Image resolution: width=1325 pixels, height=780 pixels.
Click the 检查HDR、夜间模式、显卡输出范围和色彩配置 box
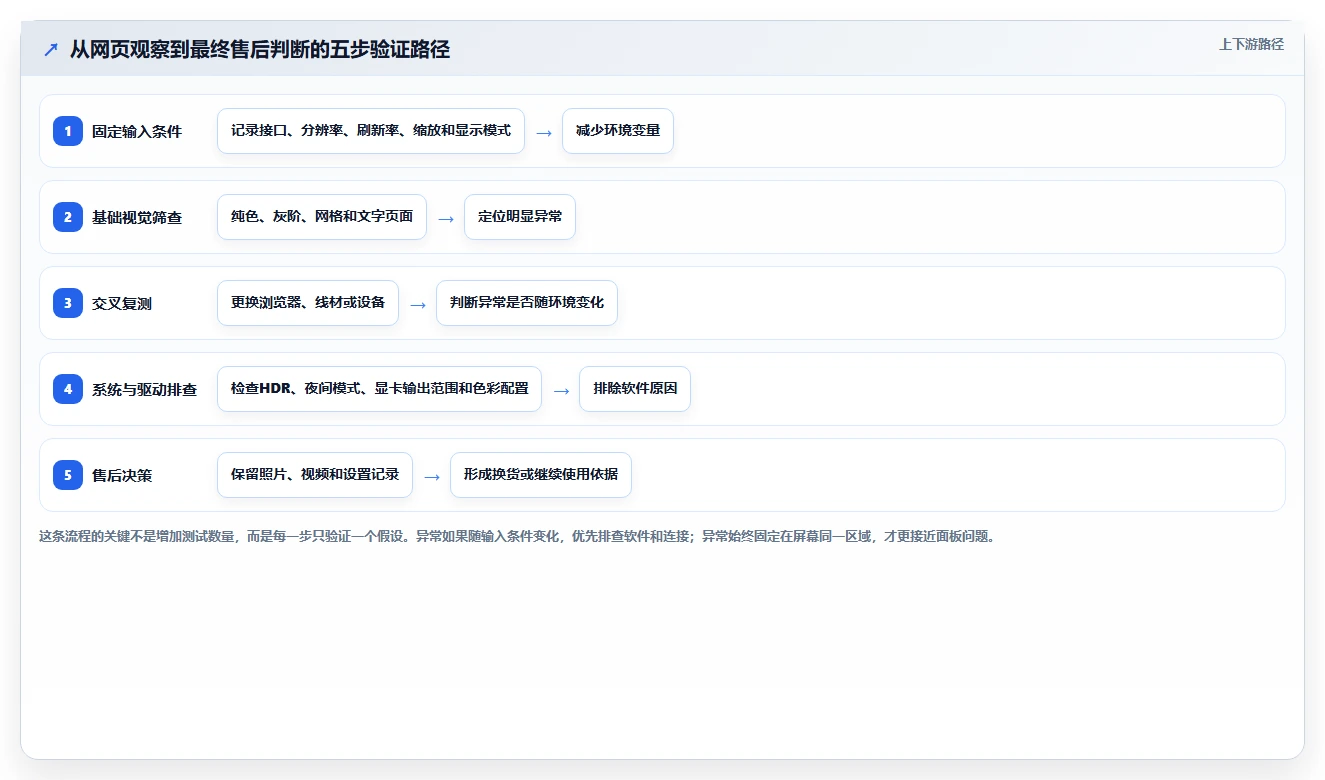[x=379, y=389]
